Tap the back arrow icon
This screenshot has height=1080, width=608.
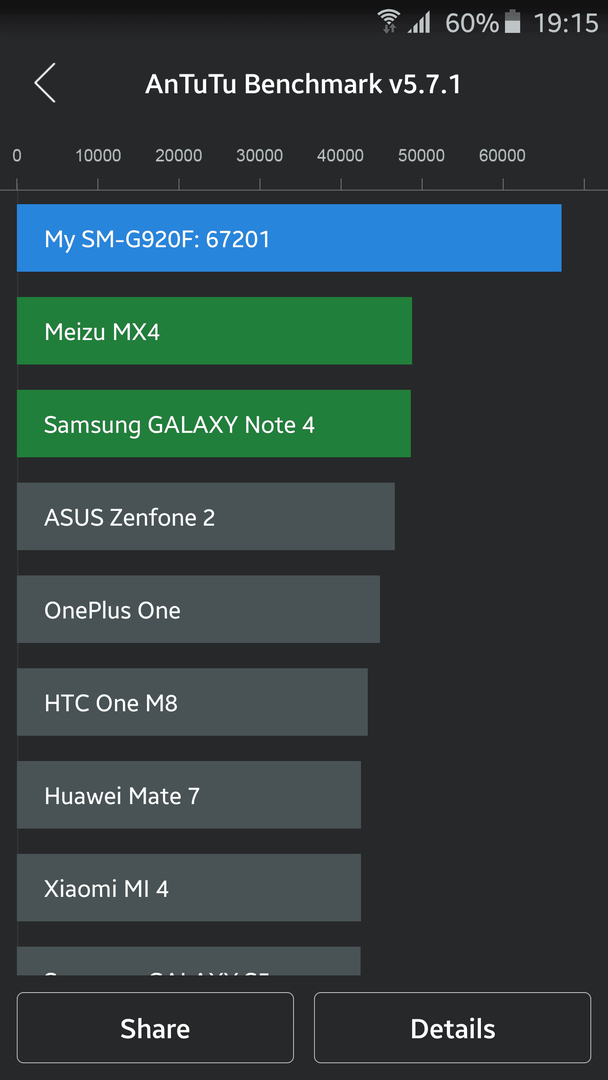[45, 83]
